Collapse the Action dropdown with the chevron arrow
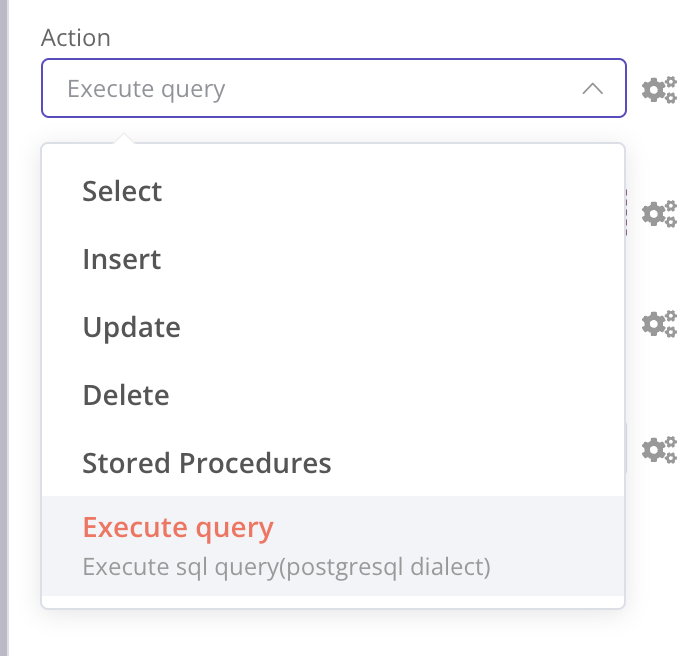 point(592,89)
